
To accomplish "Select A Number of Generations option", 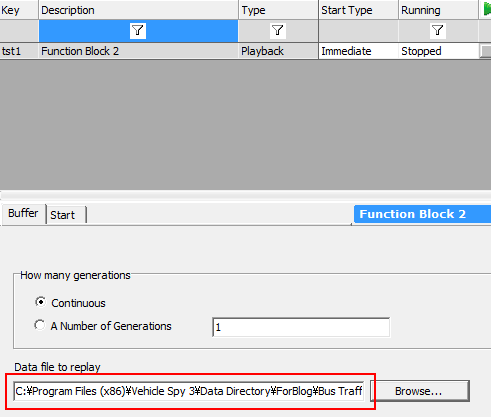I will coord(40,325).
